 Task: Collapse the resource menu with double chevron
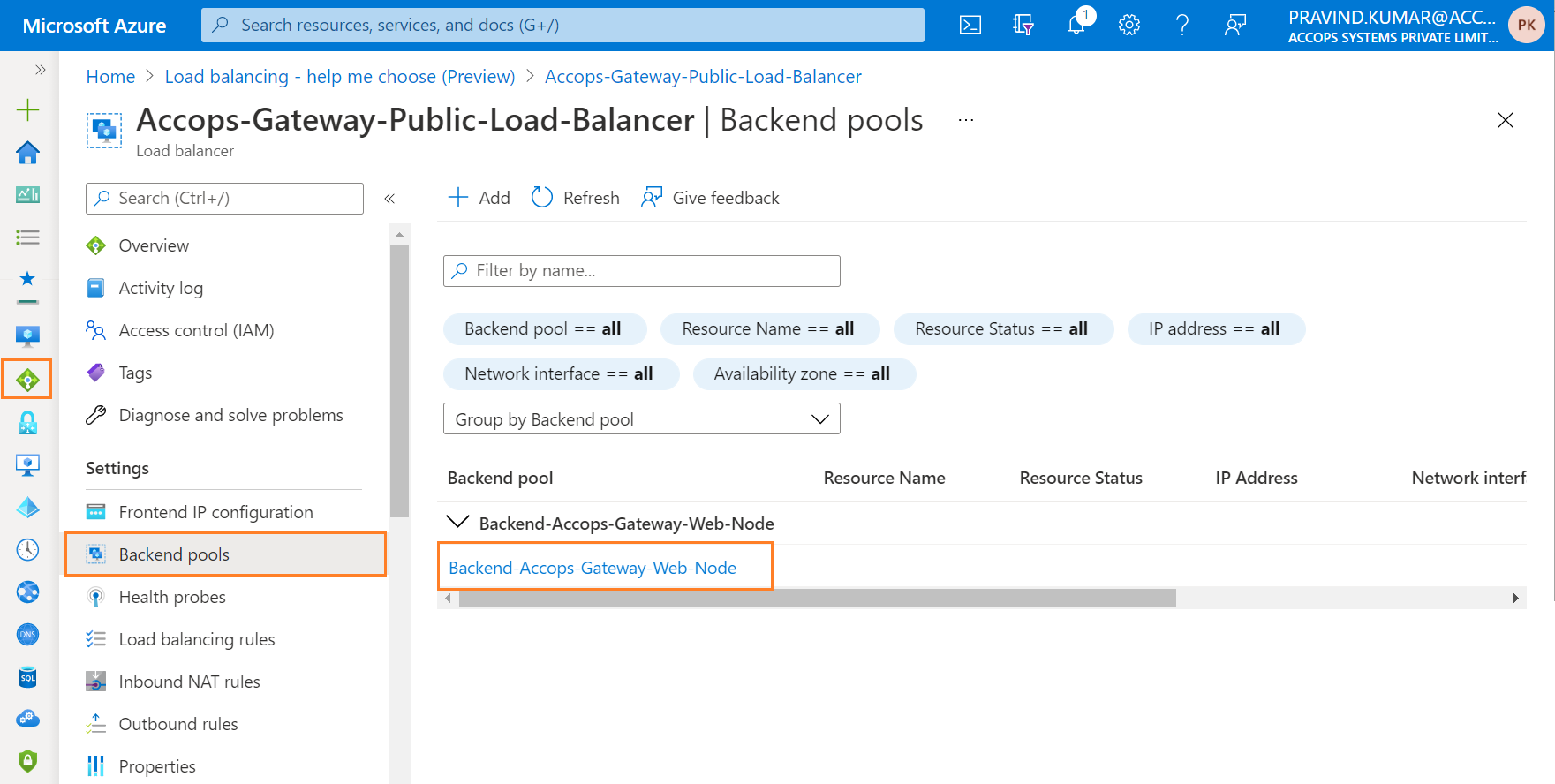[389, 199]
